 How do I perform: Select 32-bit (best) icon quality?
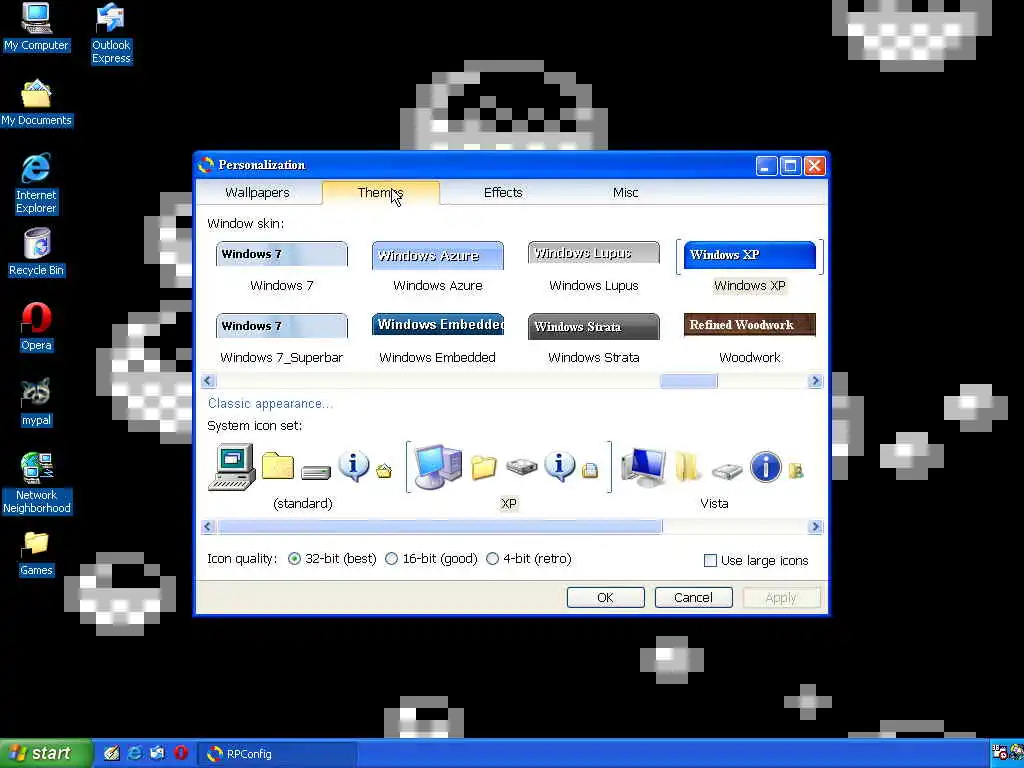[x=332, y=559]
